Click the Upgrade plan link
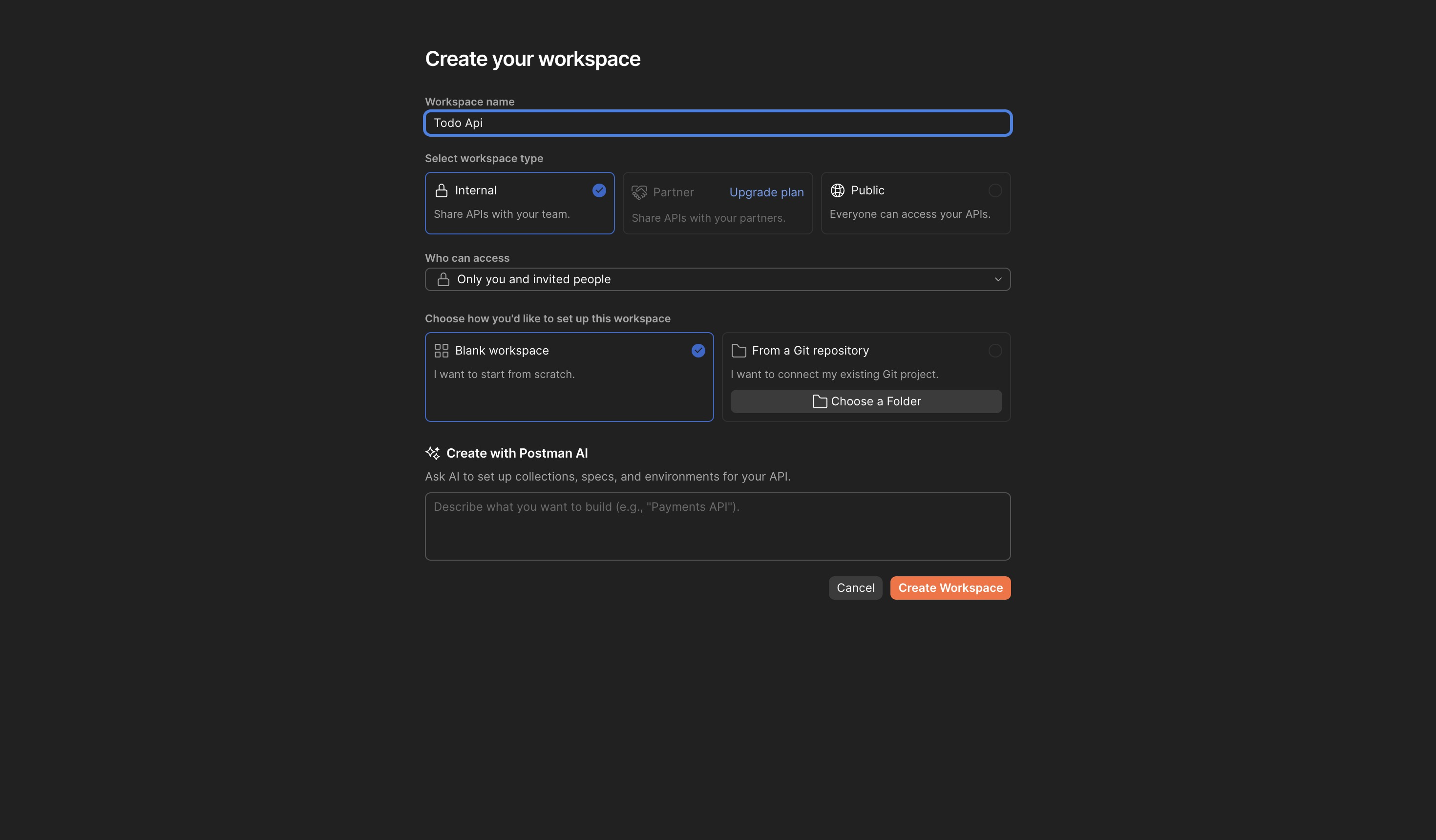The image size is (1436, 840). (766, 192)
